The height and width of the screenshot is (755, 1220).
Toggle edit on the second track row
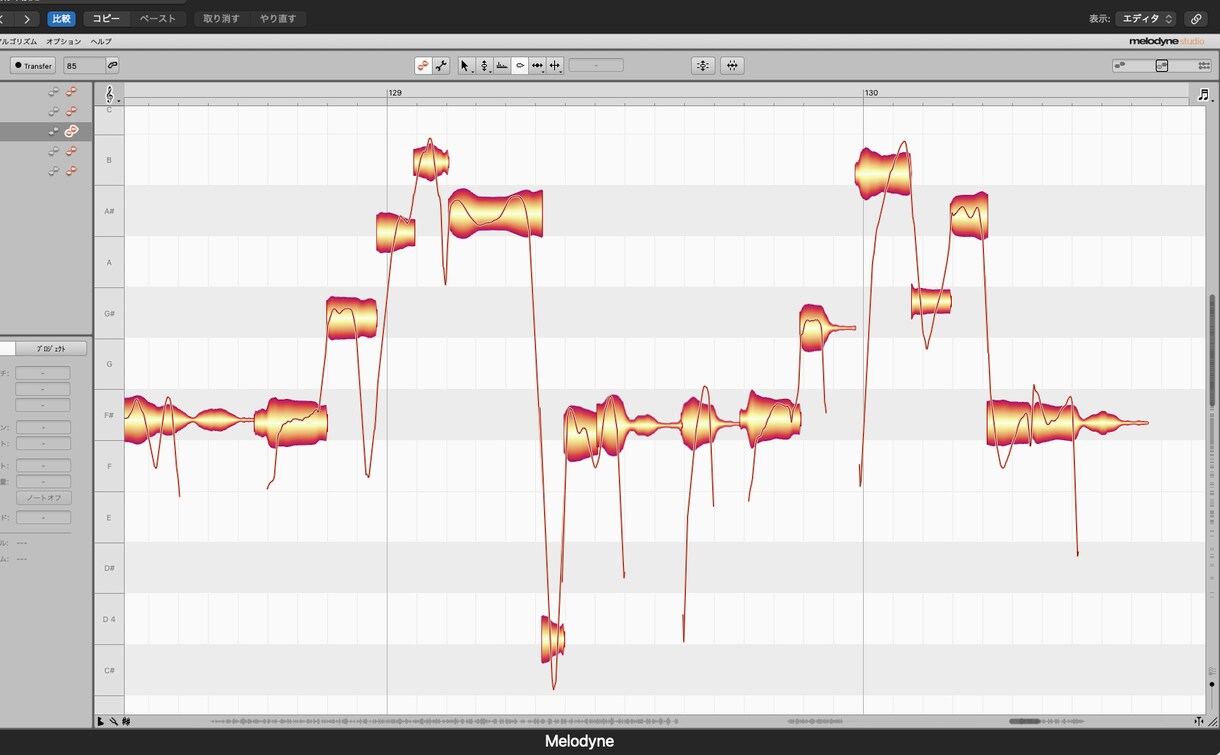pyautogui.click(x=71, y=111)
